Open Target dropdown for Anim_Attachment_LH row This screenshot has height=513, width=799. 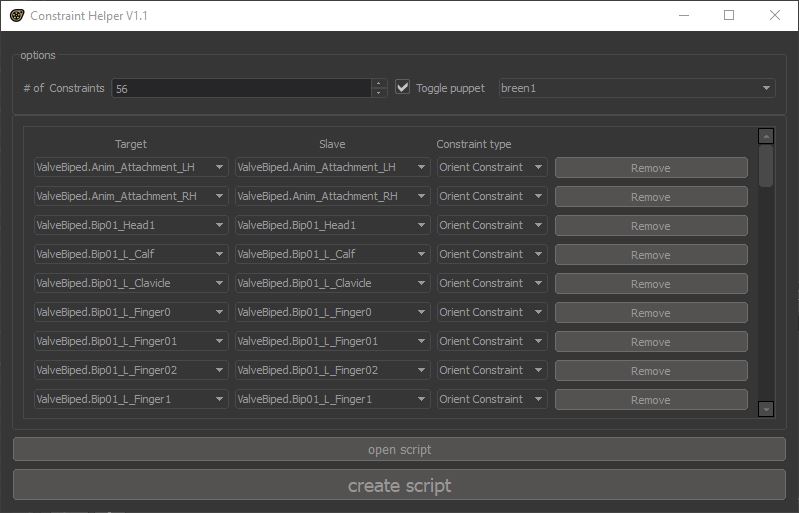(x=130, y=167)
